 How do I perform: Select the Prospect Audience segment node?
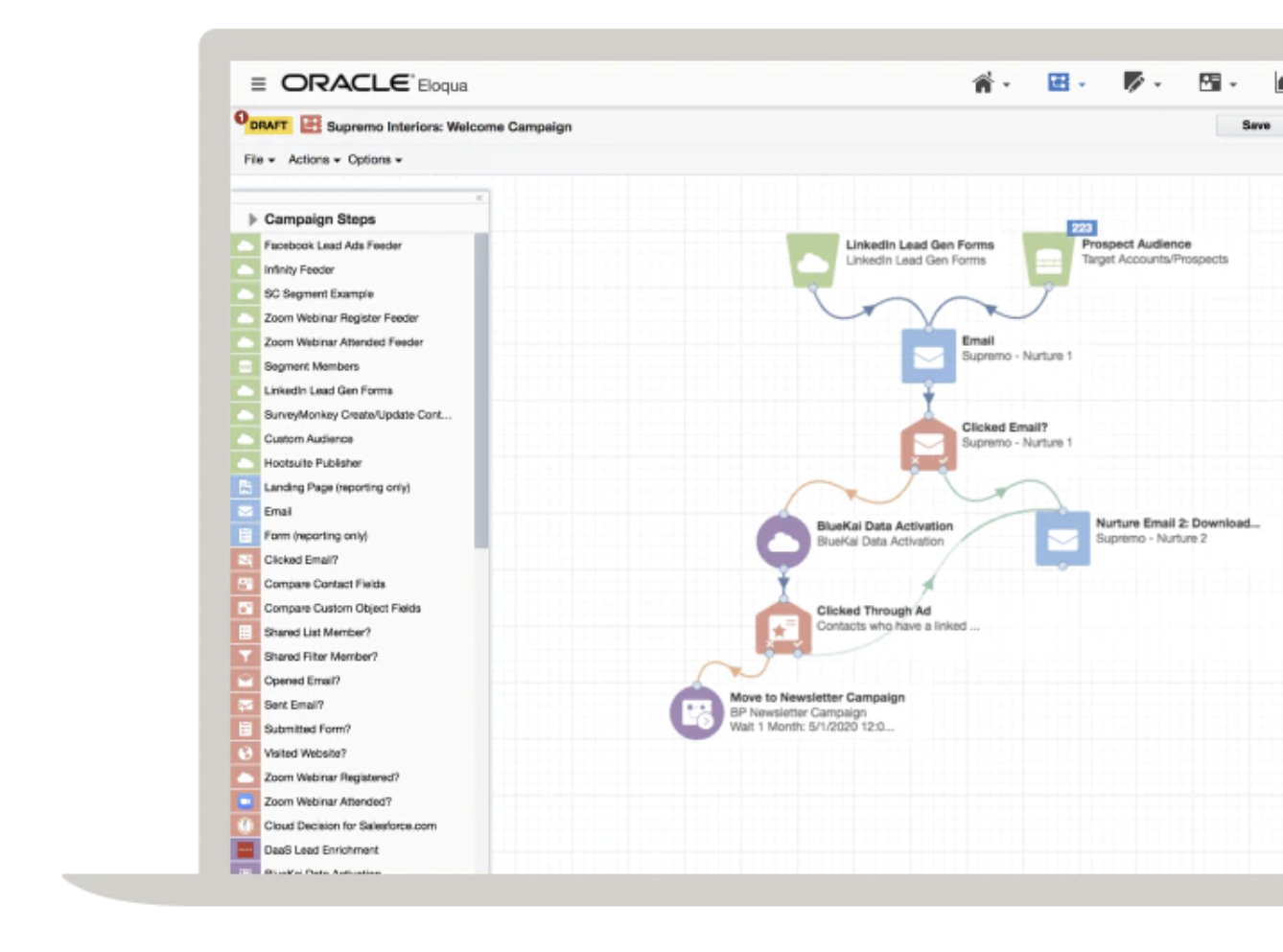[x=1048, y=259]
